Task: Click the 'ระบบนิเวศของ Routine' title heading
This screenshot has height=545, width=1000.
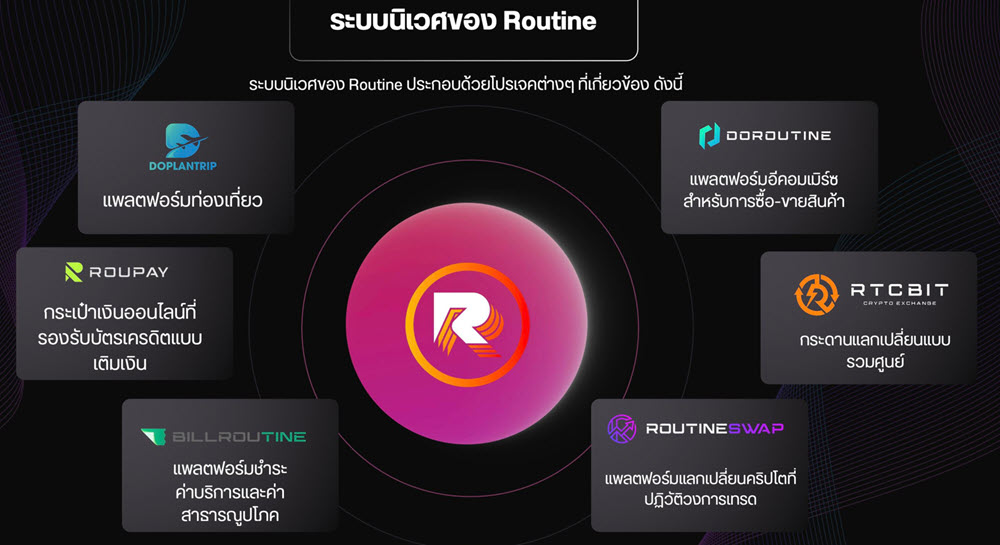Action: [463, 21]
